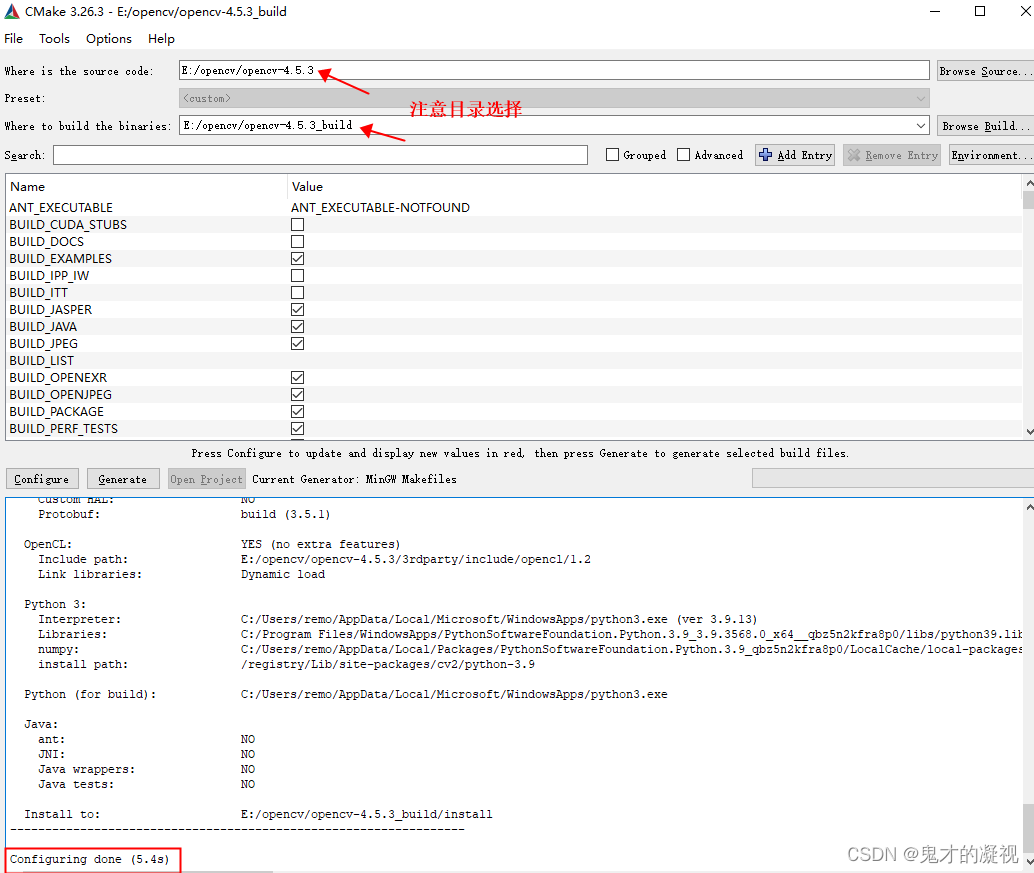Check the BUILD_DOCS option

point(297,241)
